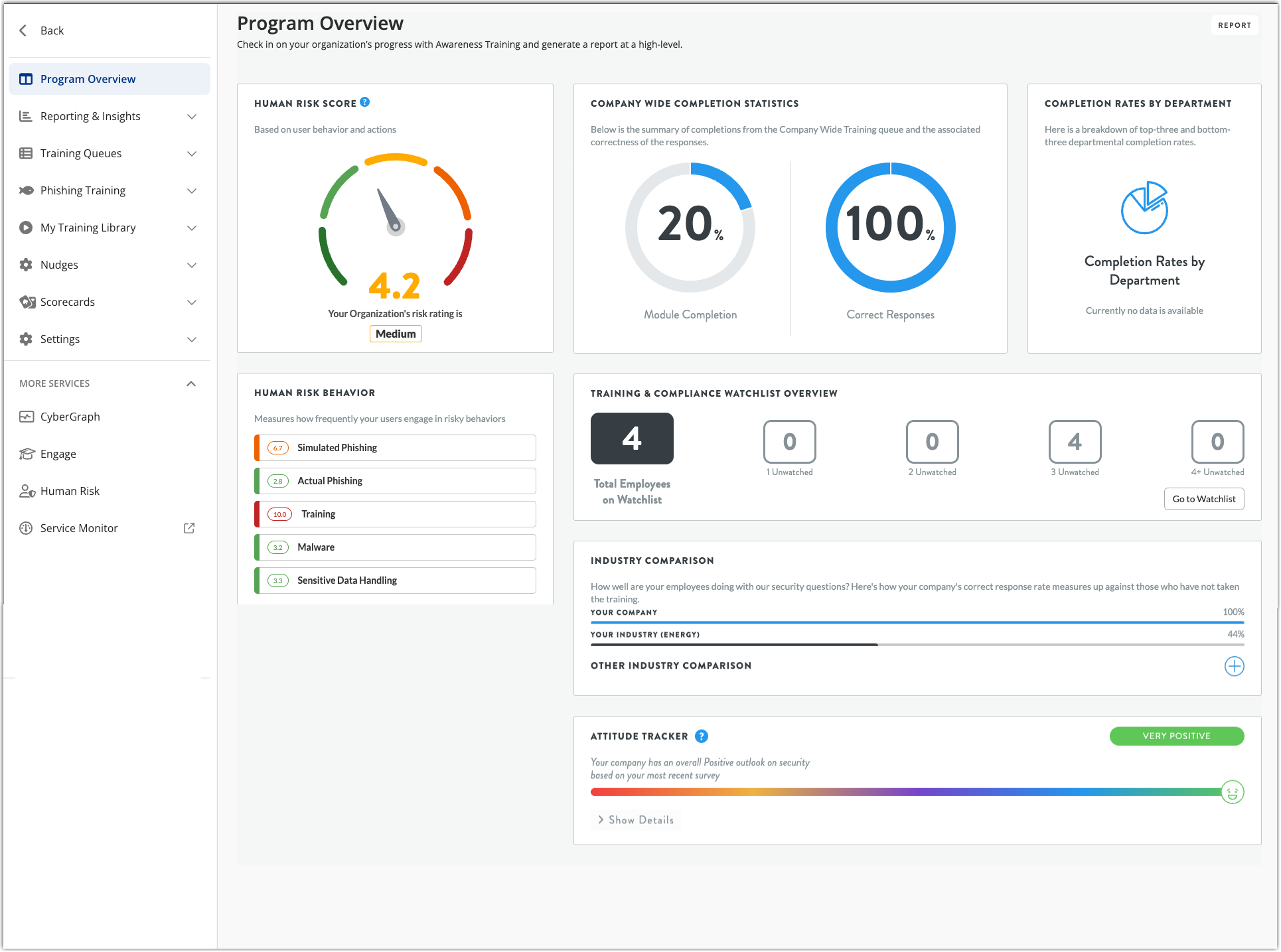The width and height of the screenshot is (1281, 952).
Task: Switch to Program Overview in the sidebar
Action: (88, 78)
